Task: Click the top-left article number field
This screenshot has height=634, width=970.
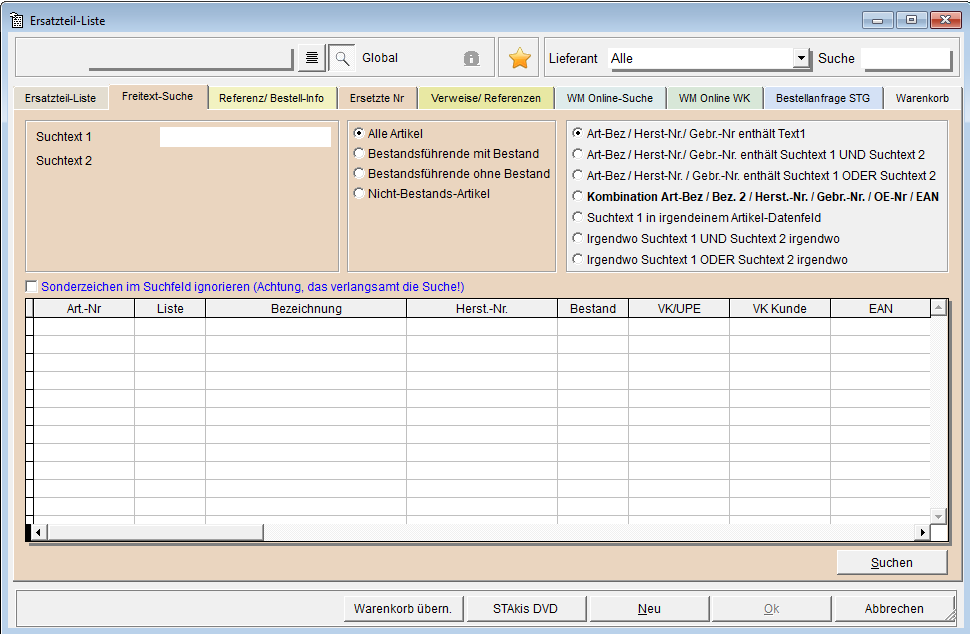Action: [x=191, y=58]
